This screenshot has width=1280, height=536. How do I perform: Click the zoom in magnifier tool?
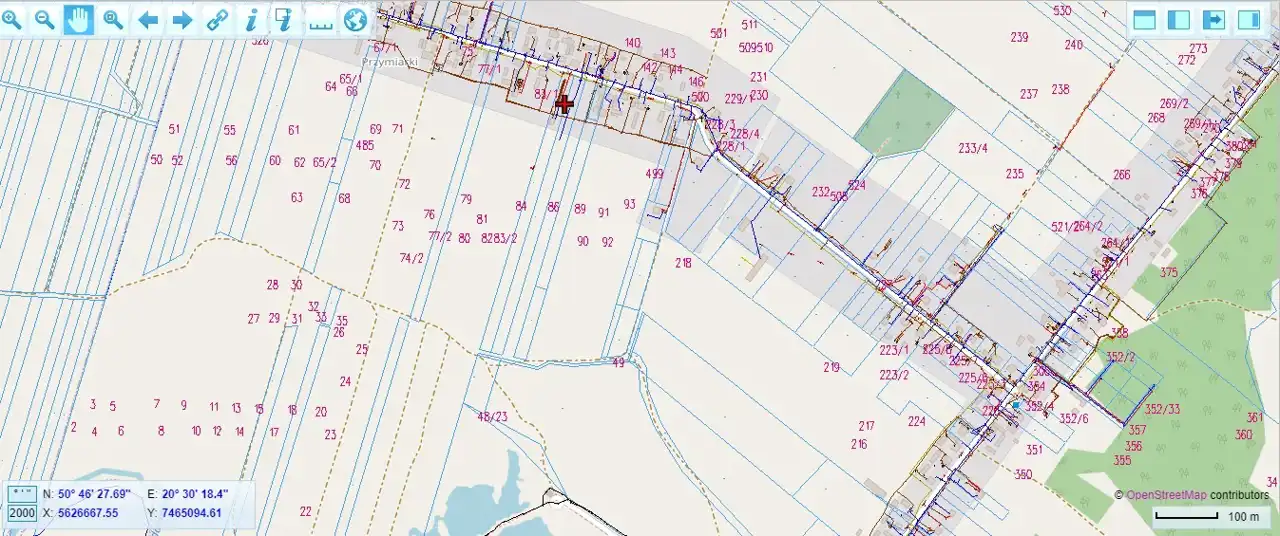coord(12,19)
